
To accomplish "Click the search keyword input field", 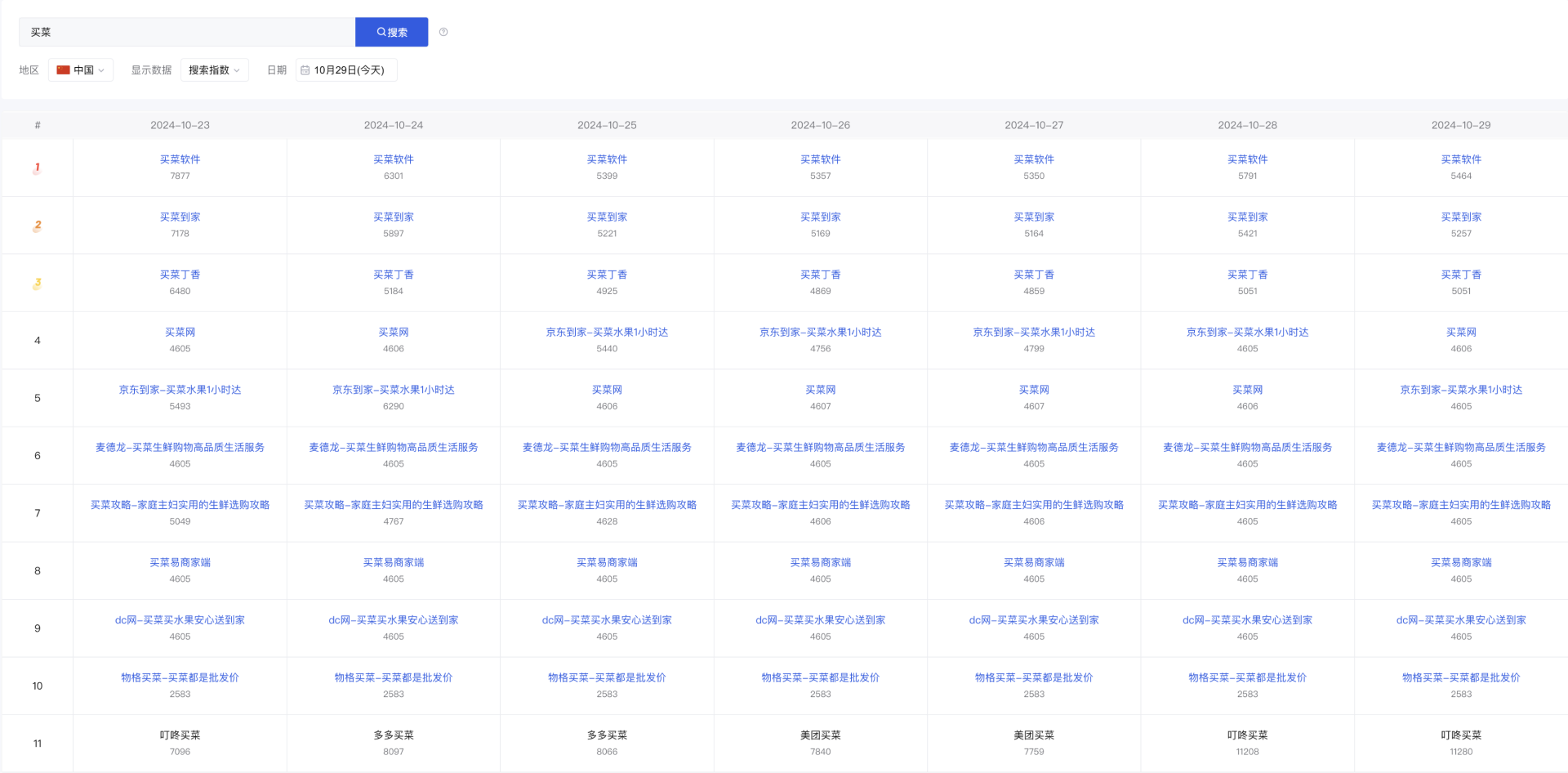I will click(x=187, y=32).
